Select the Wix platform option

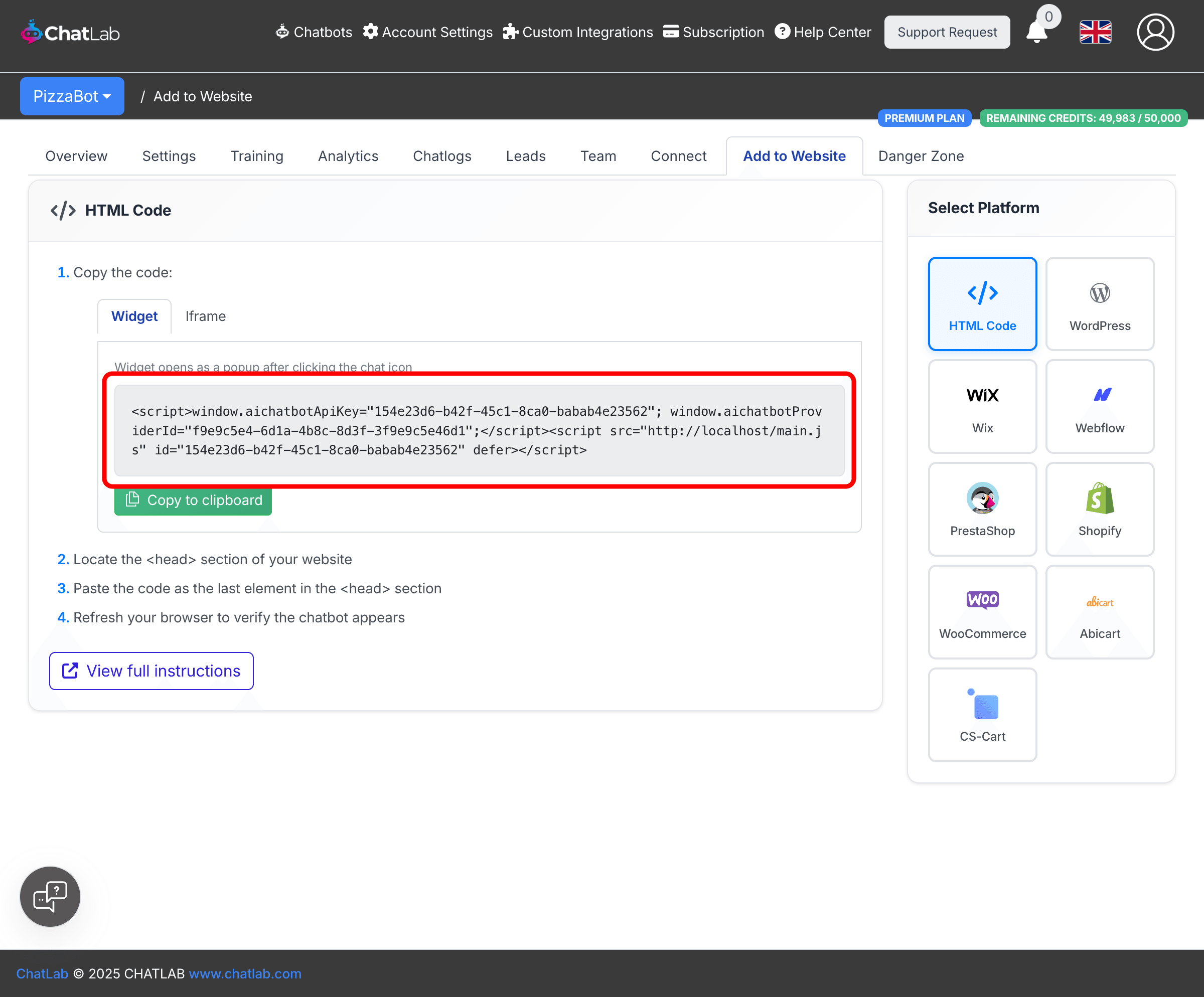pyautogui.click(x=982, y=406)
